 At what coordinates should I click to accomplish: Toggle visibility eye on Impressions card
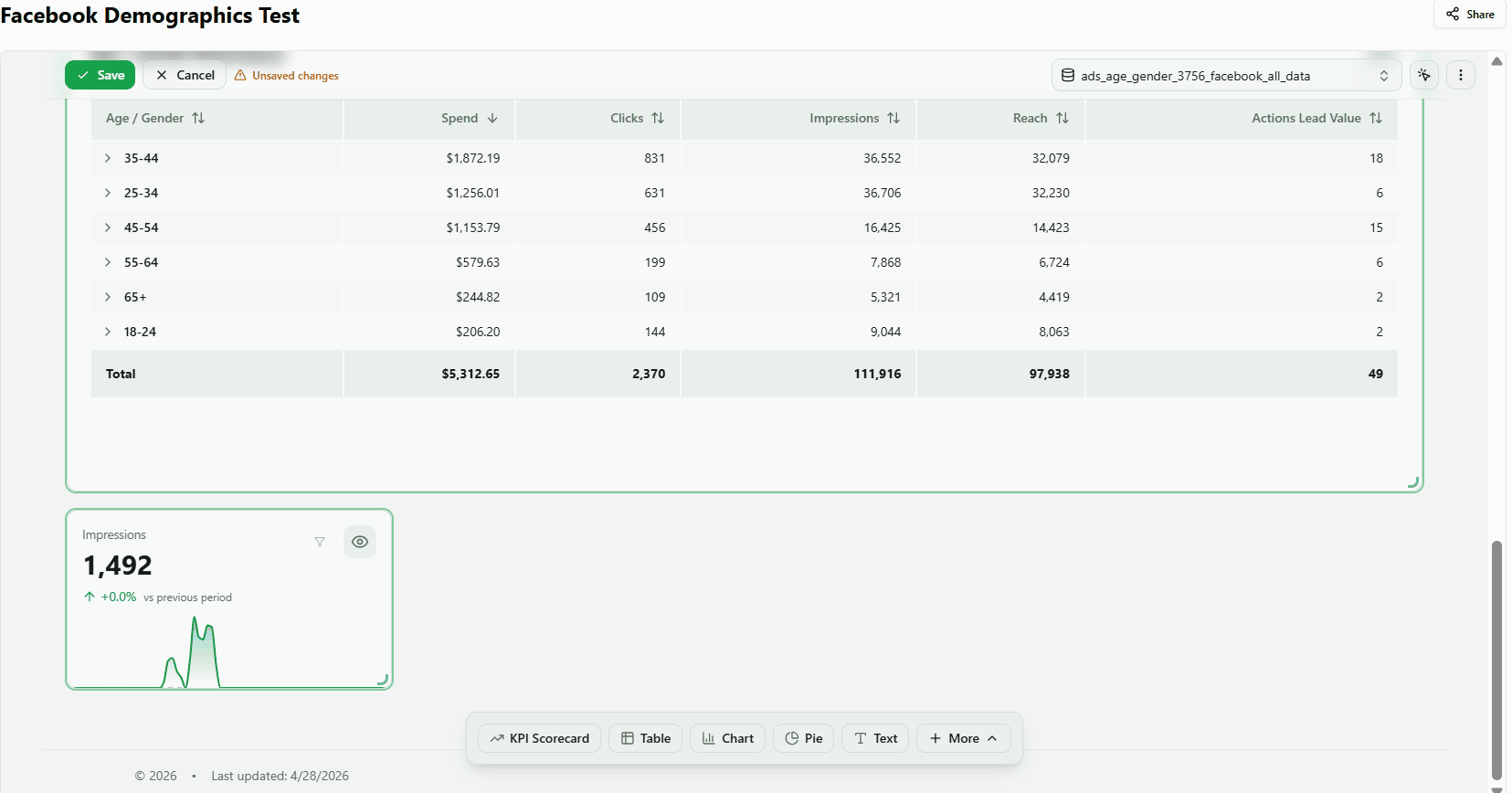pyautogui.click(x=360, y=542)
